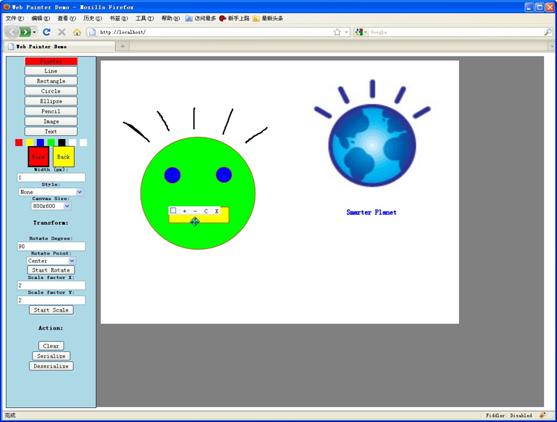Click the Start Scale button

(51, 310)
